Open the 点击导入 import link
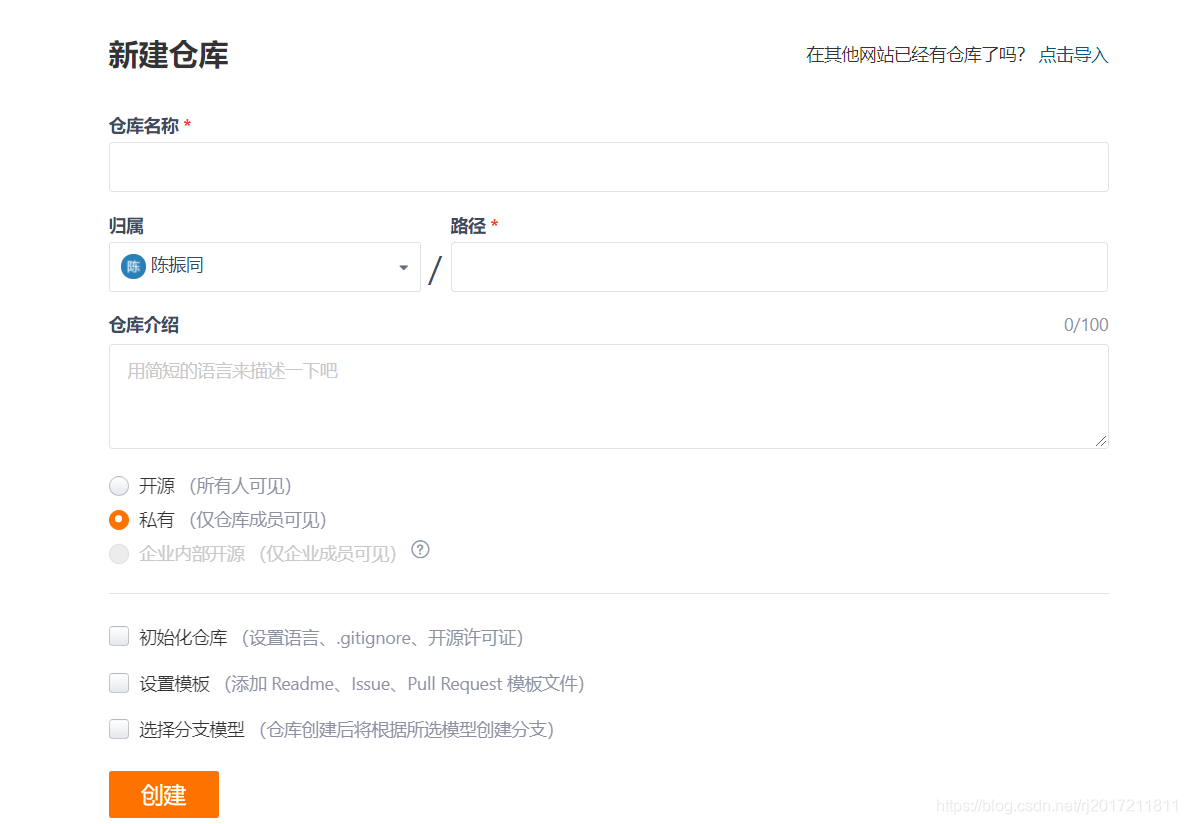The height and width of the screenshot is (824, 1187). [1072, 56]
